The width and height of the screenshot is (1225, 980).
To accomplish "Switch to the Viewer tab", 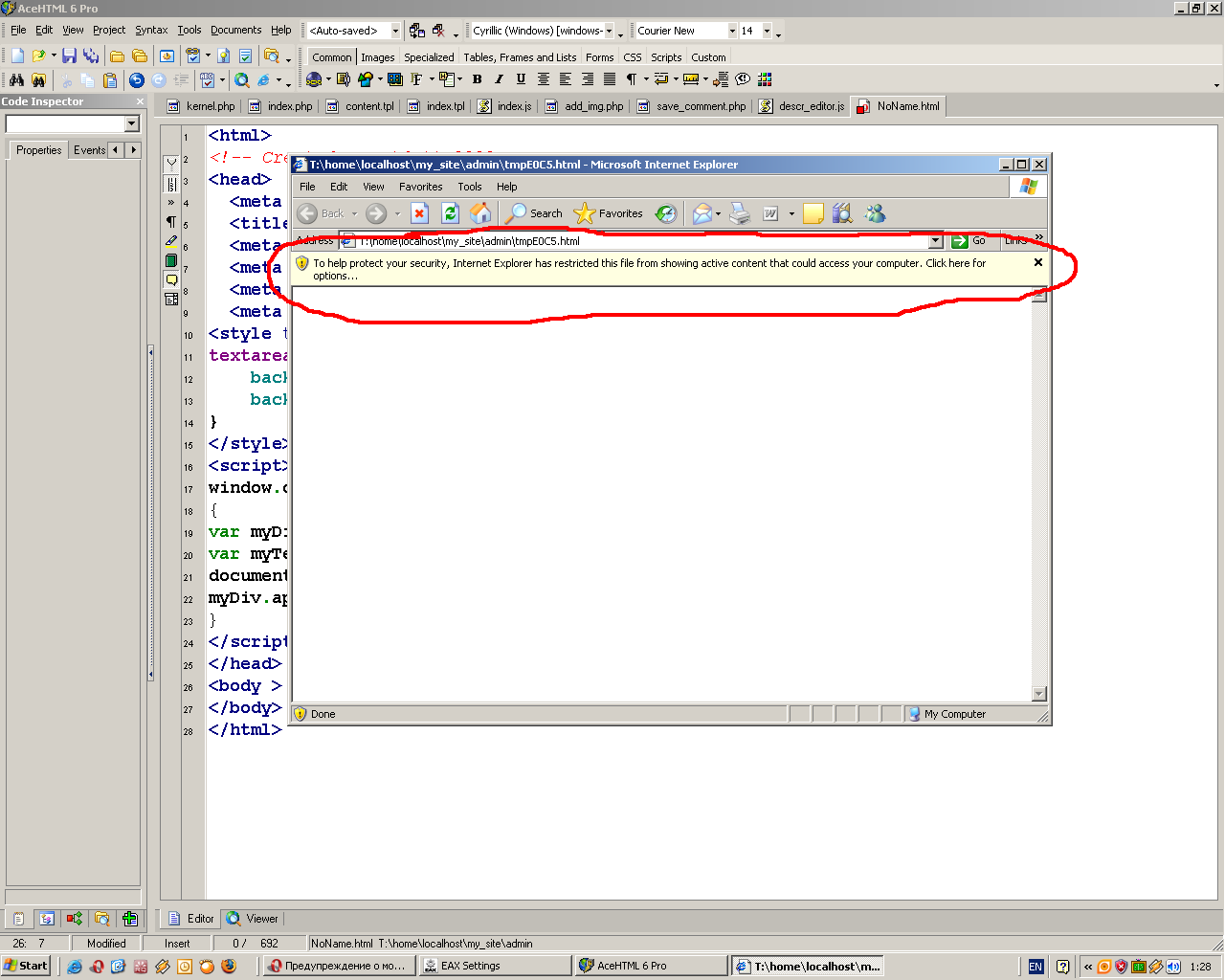I will click(253, 919).
